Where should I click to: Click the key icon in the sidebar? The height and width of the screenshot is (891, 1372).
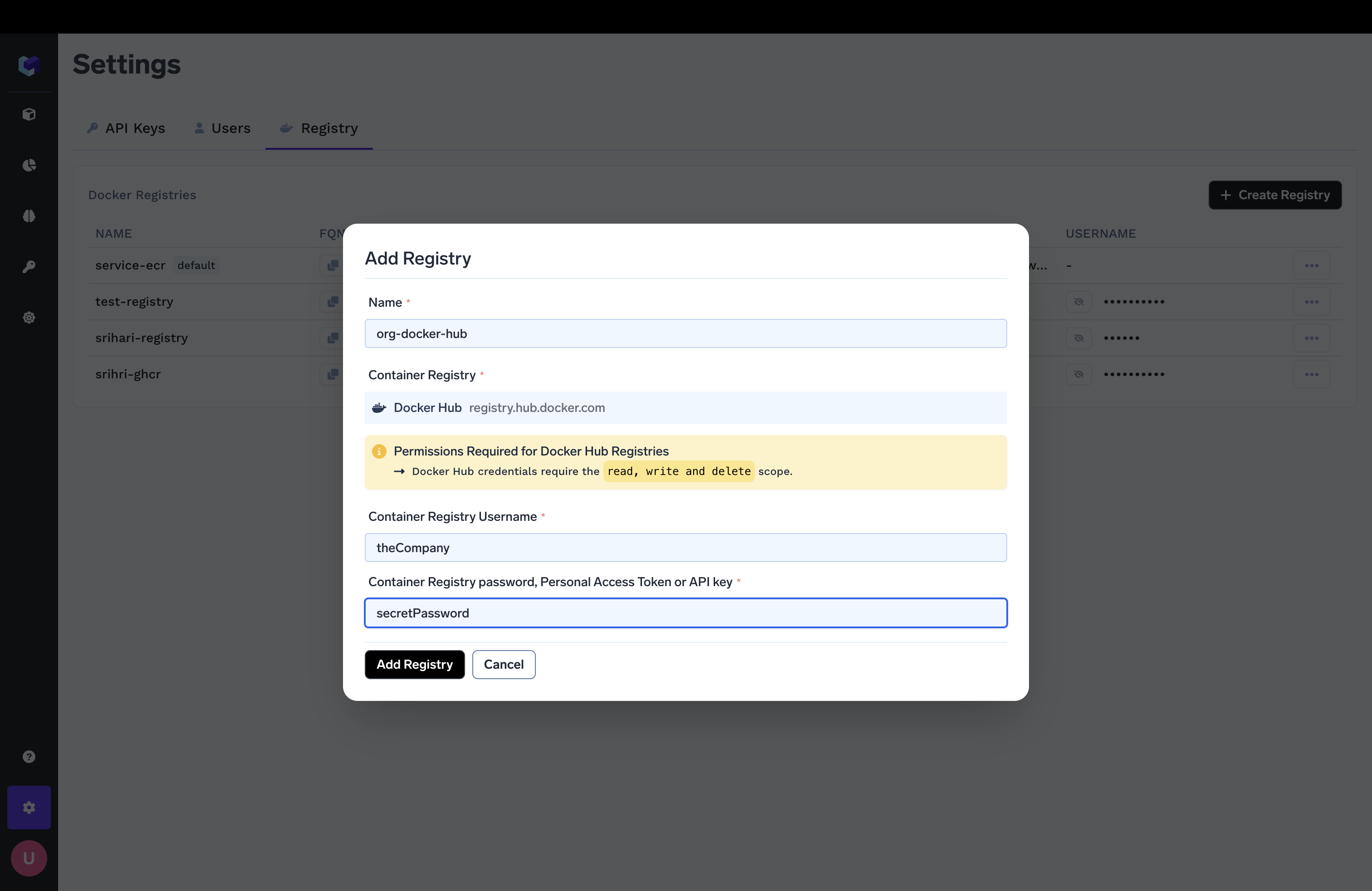[x=29, y=267]
